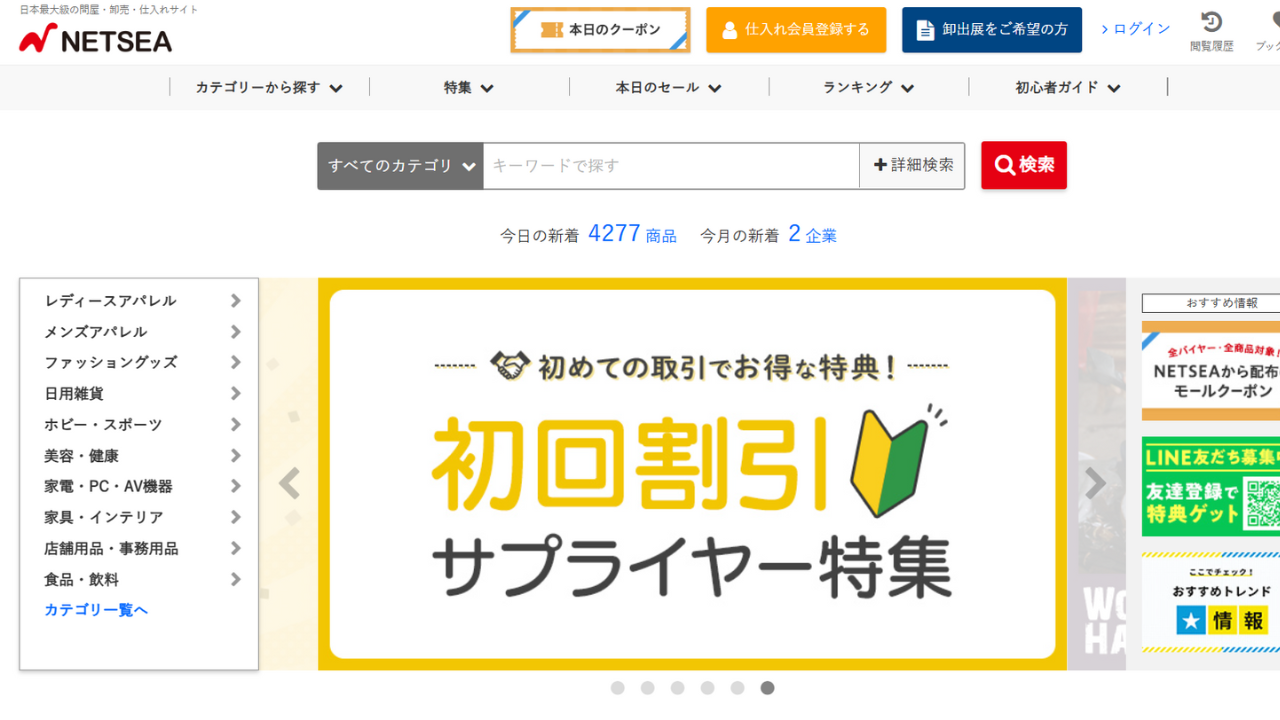Expand 初心者ガイド menu
Viewport: 1280px width, 720px height.
coord(1068,87)
